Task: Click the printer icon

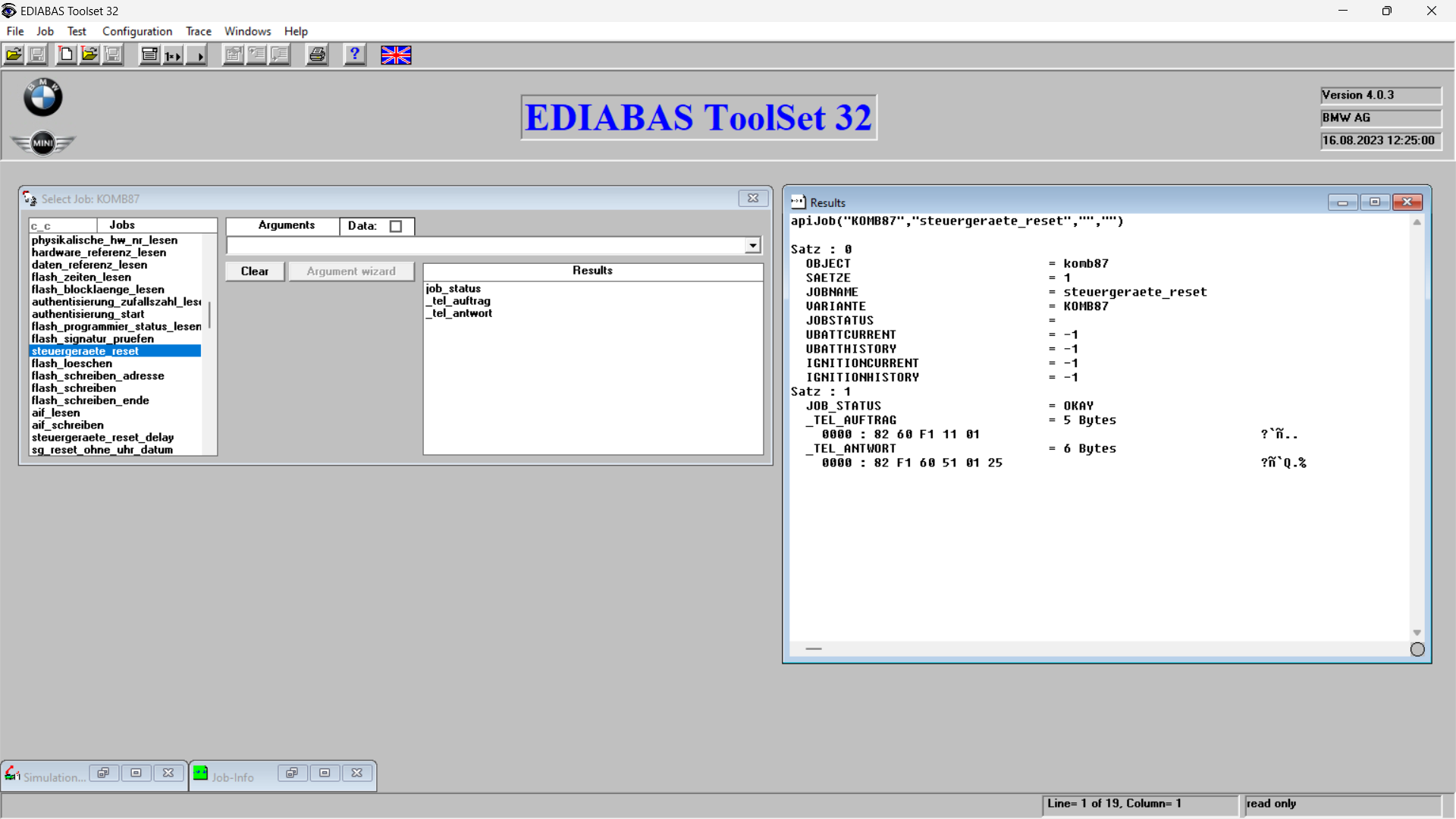Action: 317,55
